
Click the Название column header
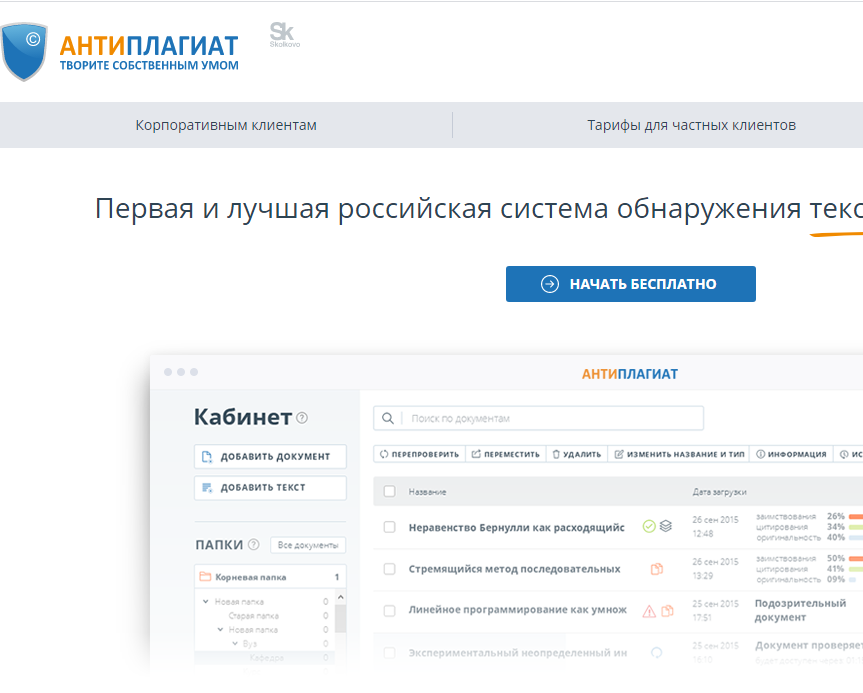click(x=427, y=492)
